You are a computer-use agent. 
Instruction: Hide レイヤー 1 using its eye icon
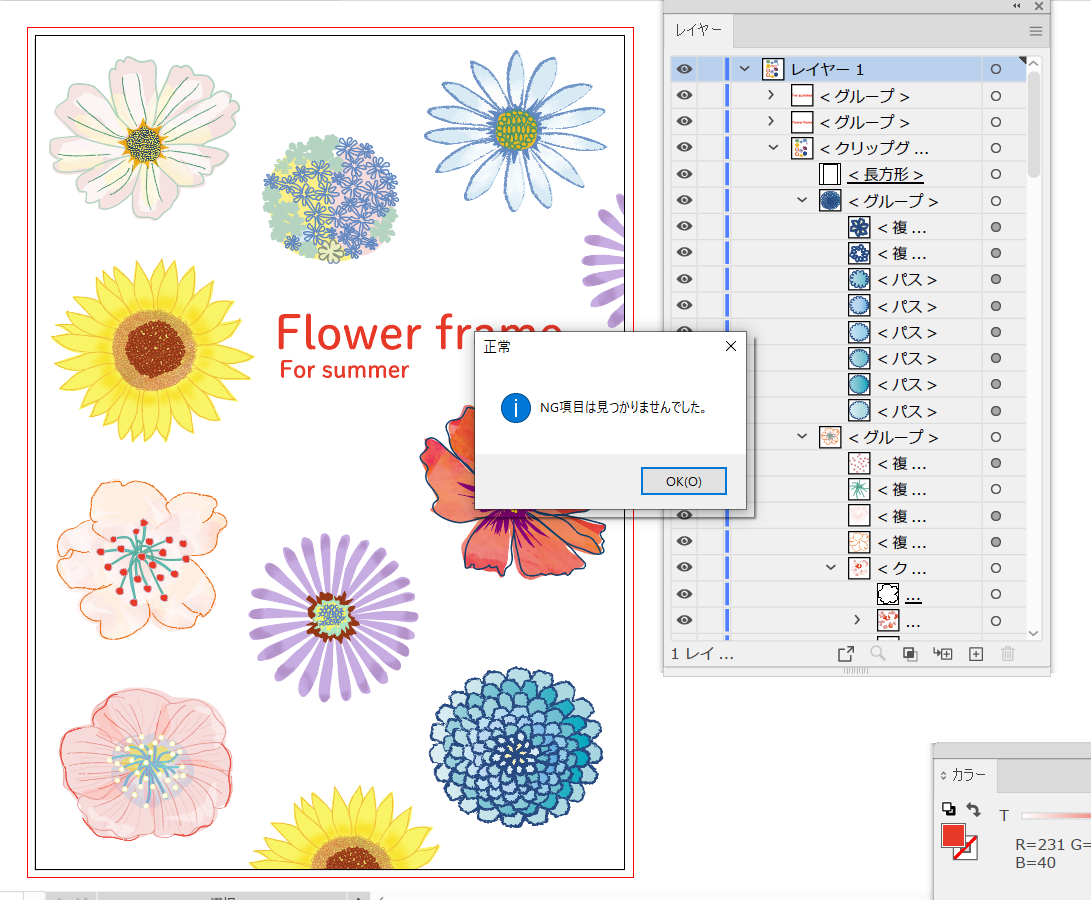coord(684,69)
